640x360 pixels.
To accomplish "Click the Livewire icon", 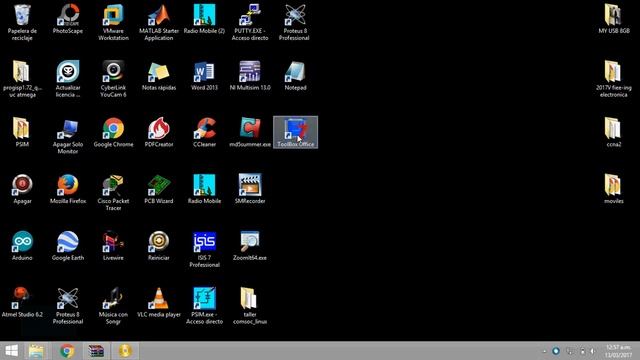I will tap(113, 246).
